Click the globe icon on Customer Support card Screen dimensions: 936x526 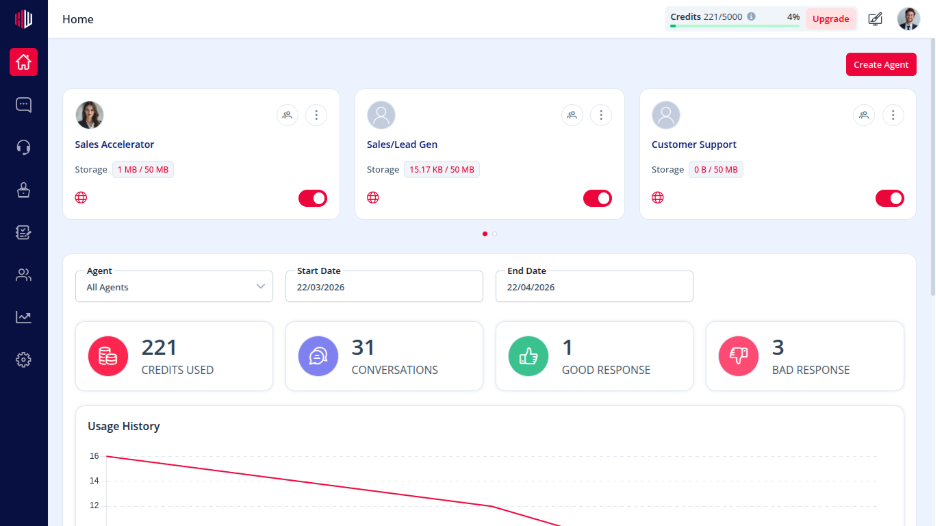coord(658,198)
